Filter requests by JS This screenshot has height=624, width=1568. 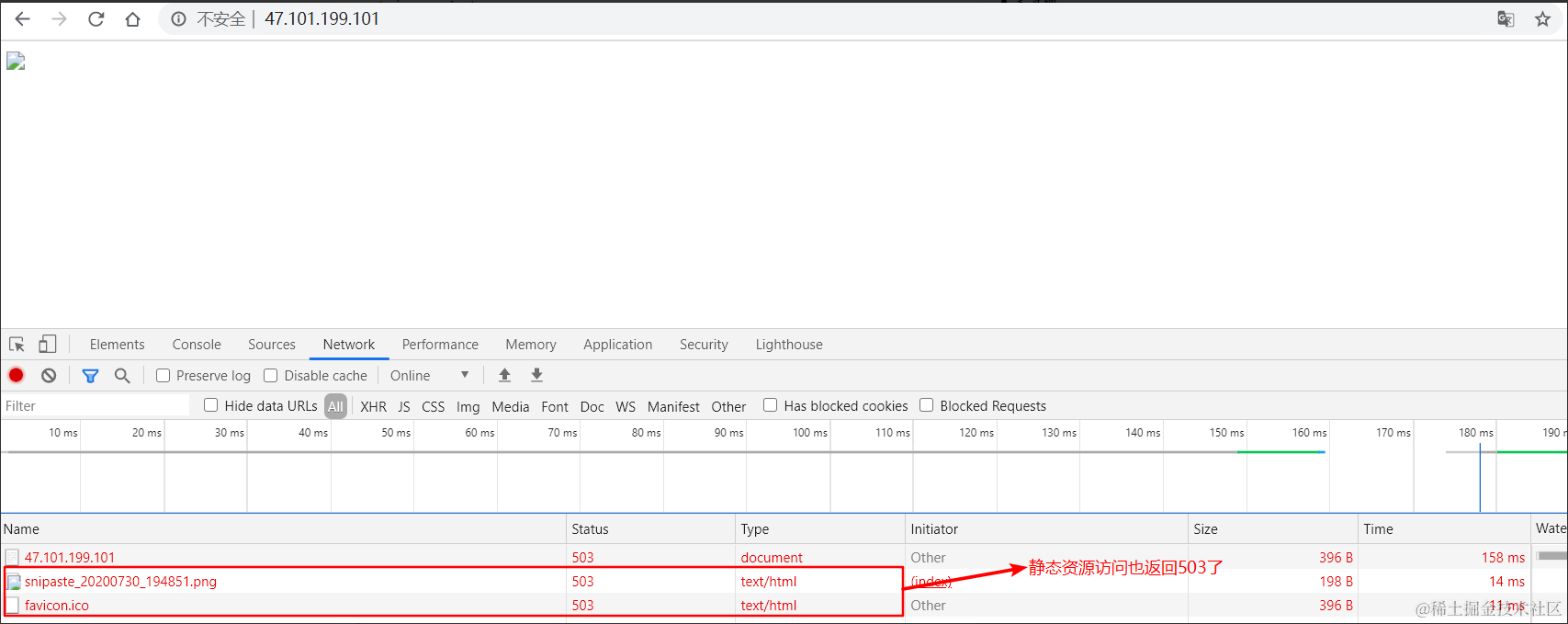[404, 406]
